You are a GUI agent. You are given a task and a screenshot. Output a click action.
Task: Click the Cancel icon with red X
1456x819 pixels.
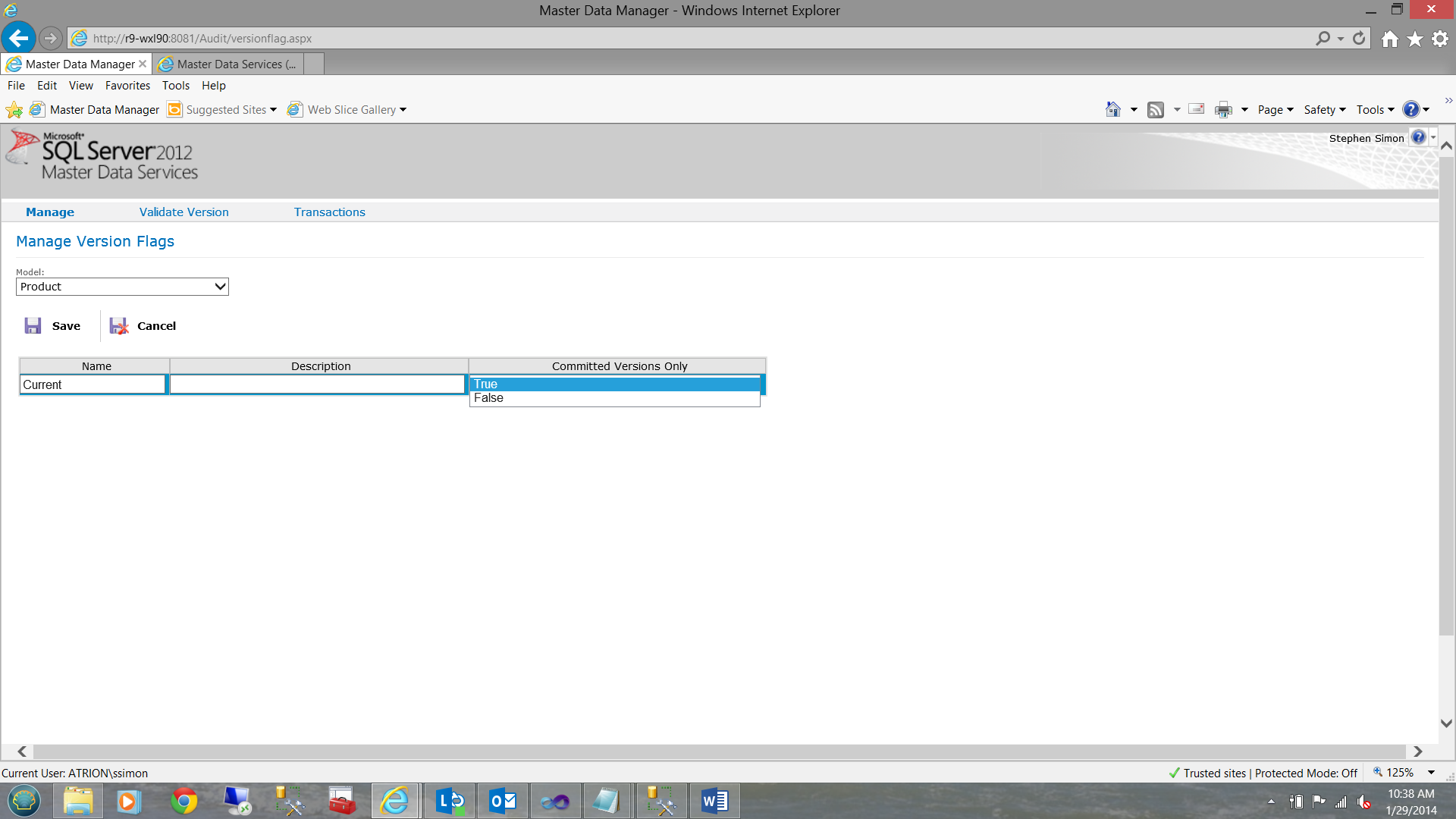119,326
